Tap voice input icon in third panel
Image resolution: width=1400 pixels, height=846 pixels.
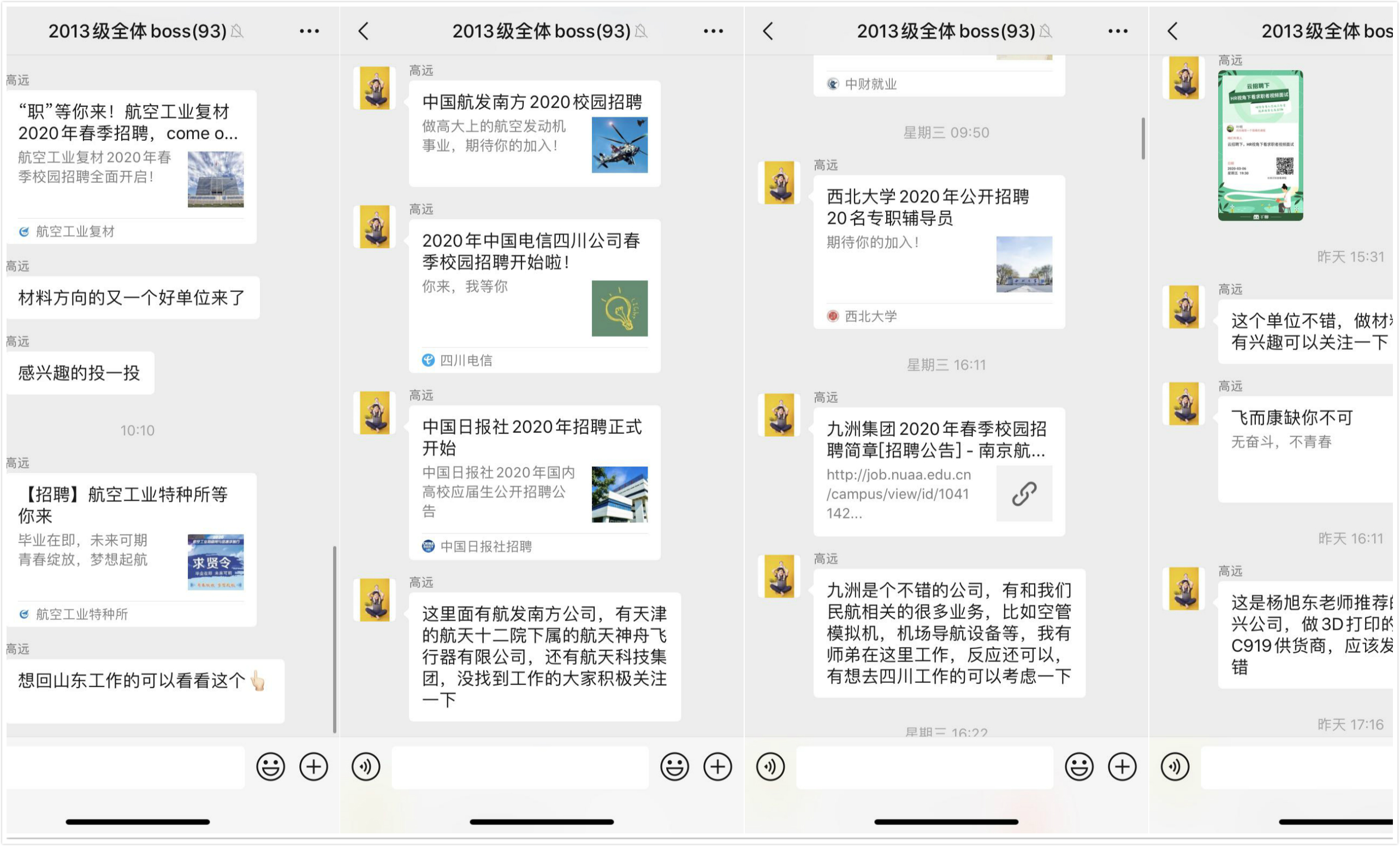[770, 767]
